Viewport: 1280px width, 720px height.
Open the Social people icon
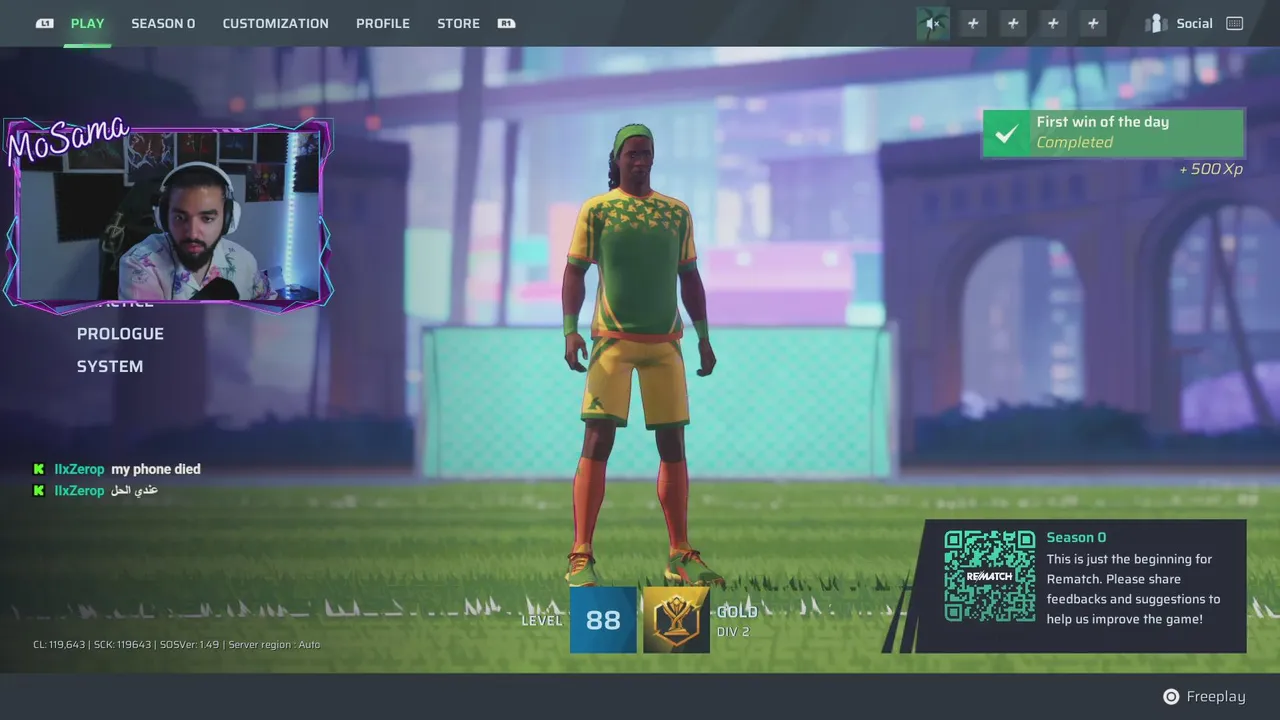(1157, 23)
